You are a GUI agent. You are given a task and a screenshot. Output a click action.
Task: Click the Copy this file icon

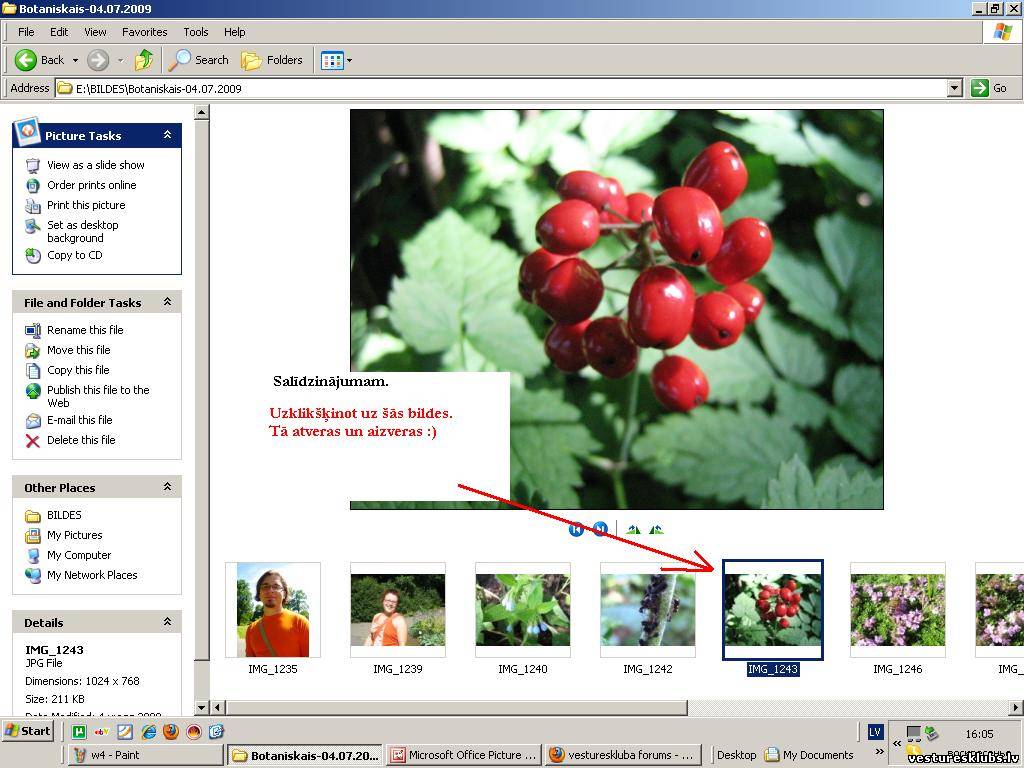pyautogui.click(x=33, y=370)
